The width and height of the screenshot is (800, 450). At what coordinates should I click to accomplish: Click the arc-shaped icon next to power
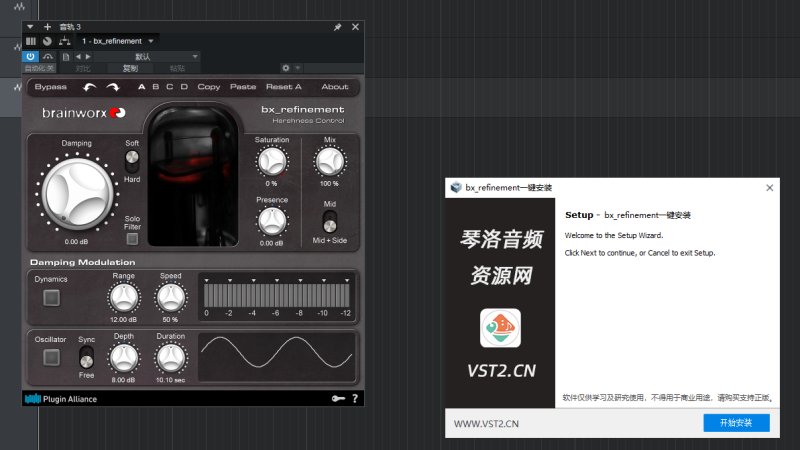click(47, 56)
